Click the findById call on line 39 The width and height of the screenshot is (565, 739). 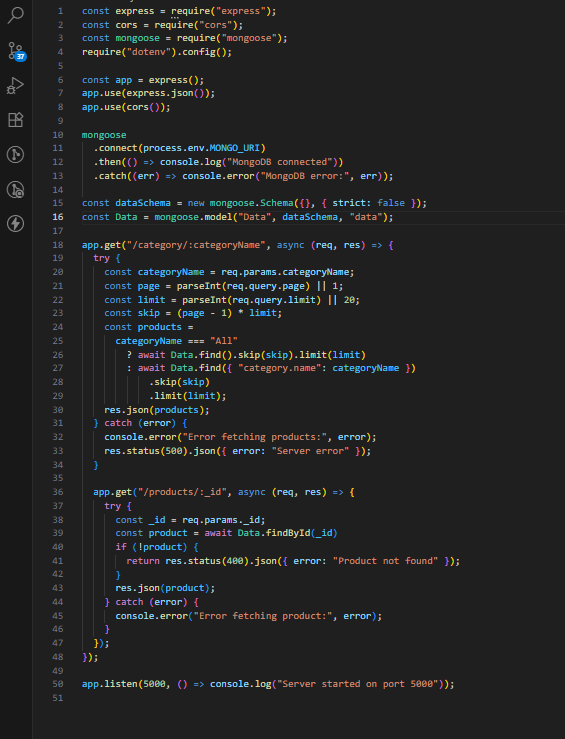coord(288,533)
